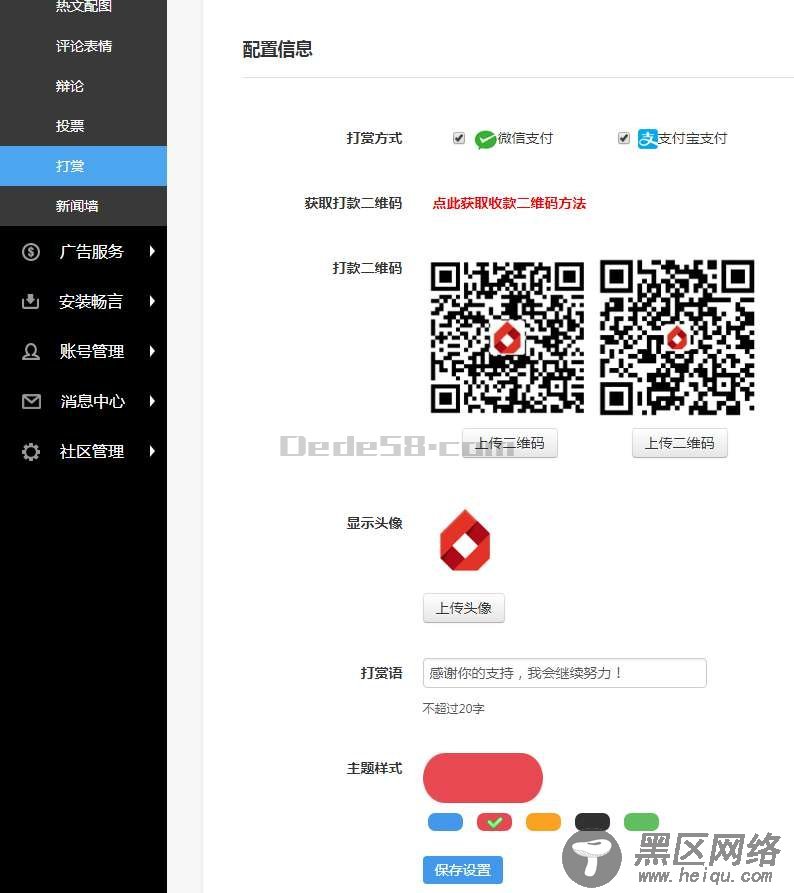This screenshot has height=893, width=794.
Task: Open the 评论表情 sidebar item
Action: 84,46
